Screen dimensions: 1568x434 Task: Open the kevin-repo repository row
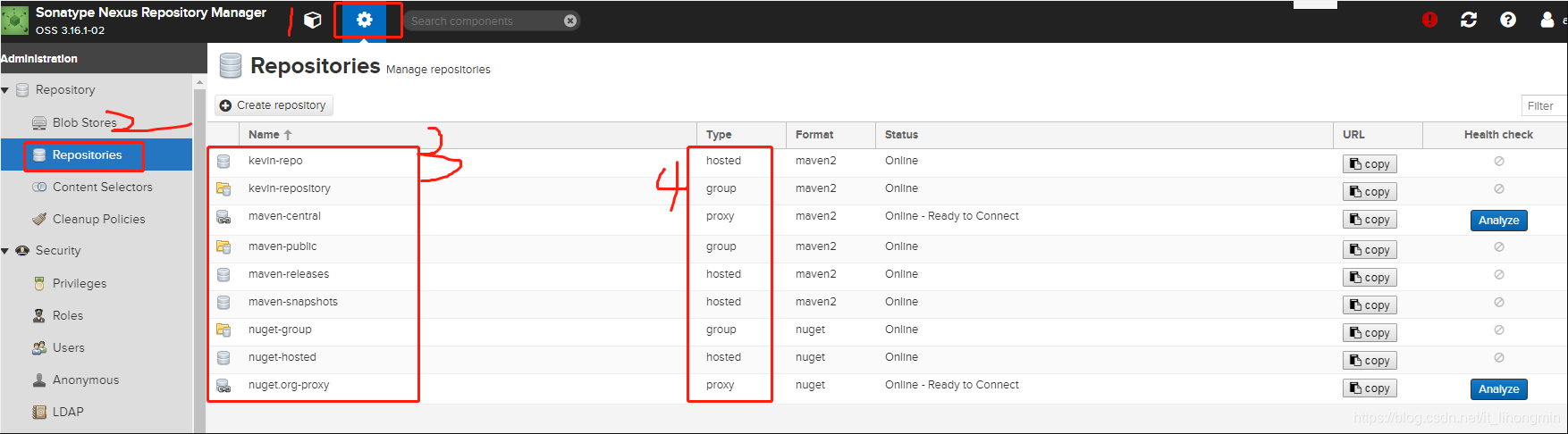click(x=887, y=162)
